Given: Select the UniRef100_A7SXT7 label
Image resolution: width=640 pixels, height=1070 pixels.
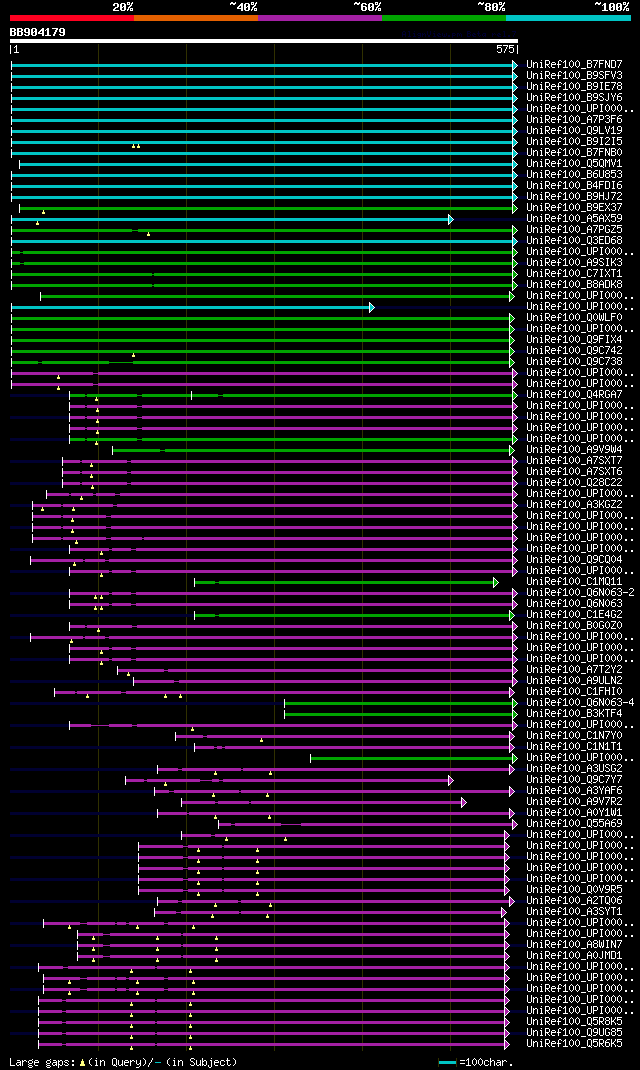Looking at the screenshot, I should (x=574, y=461).
